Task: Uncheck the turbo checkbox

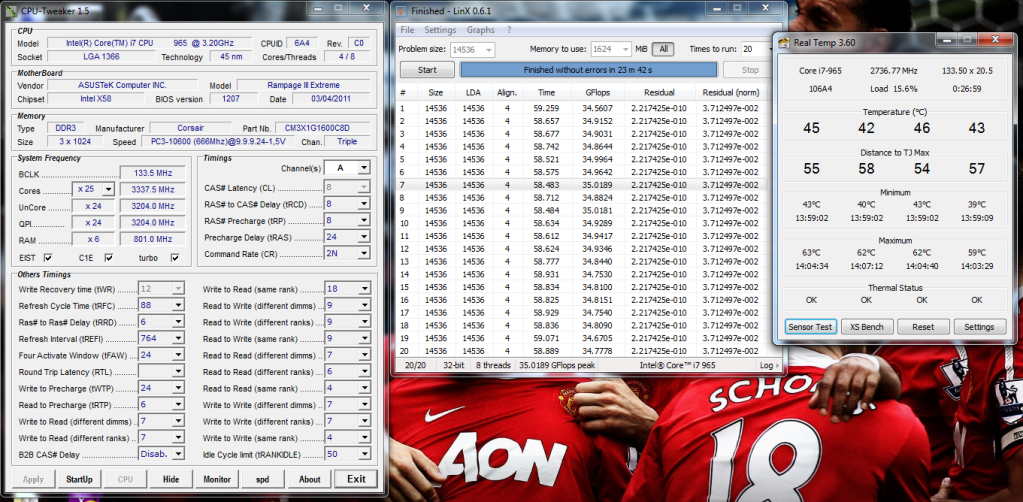Action: click(x=175, y=258)
